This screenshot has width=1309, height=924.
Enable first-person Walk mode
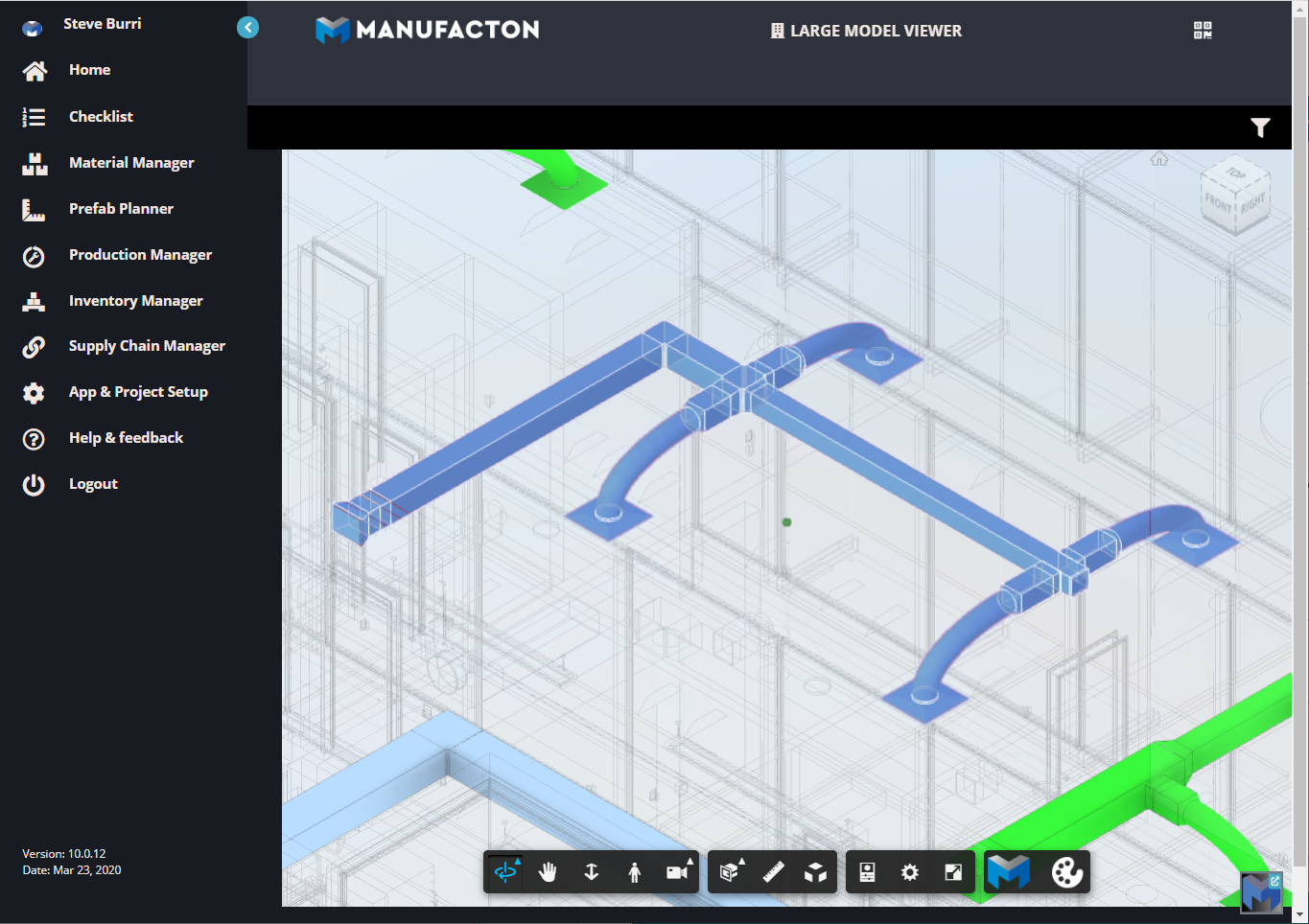(634, 872)
